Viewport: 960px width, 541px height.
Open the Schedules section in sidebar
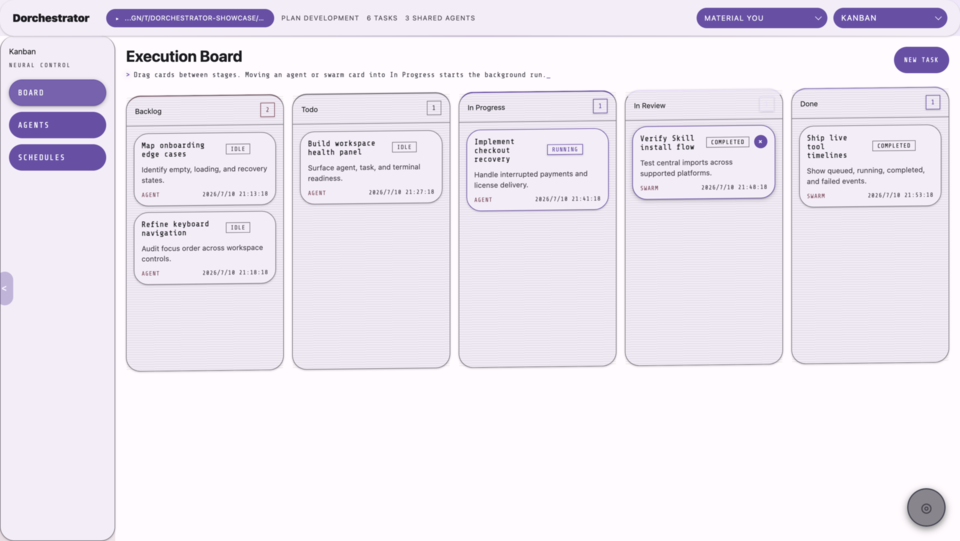[57, 157]
